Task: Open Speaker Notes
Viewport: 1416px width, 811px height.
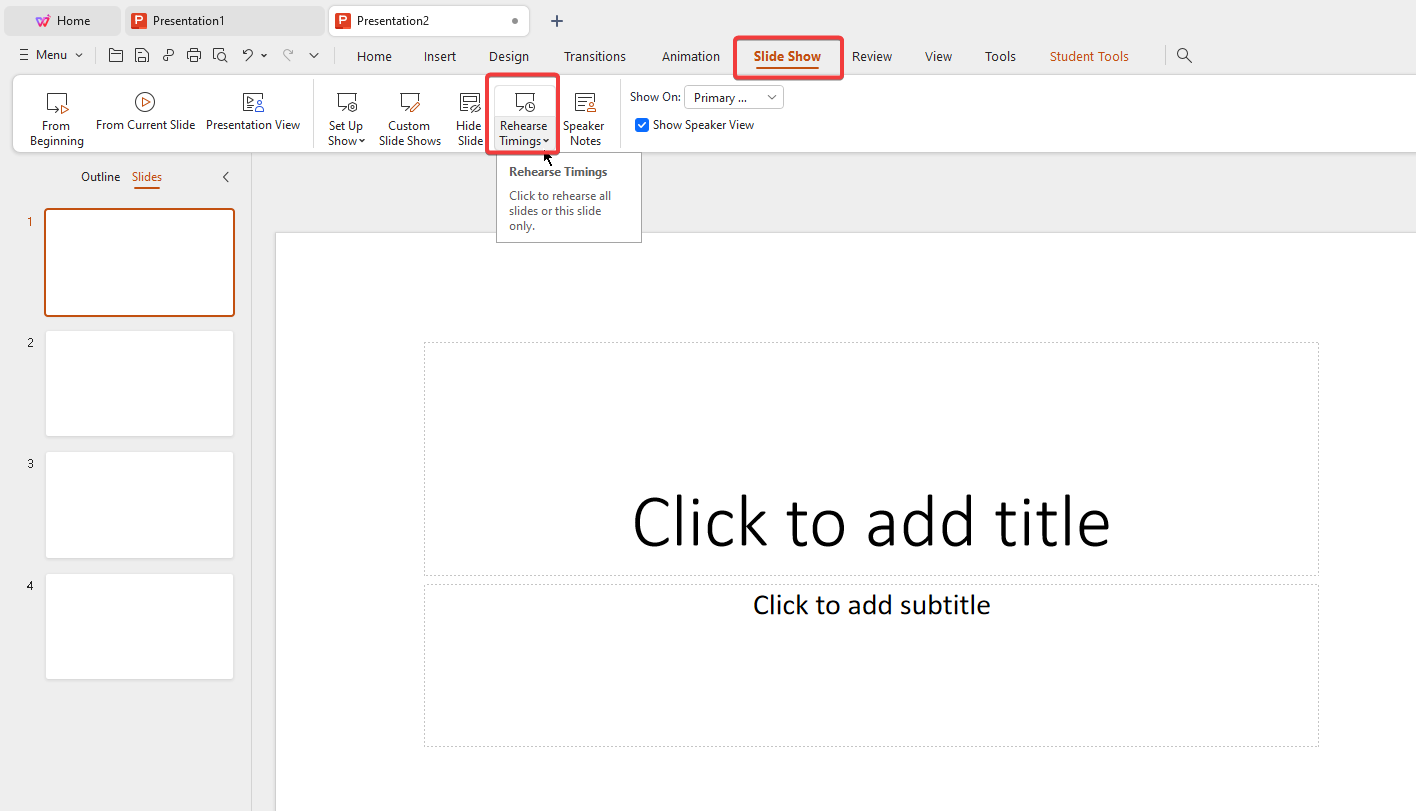Action: (584, 113)
